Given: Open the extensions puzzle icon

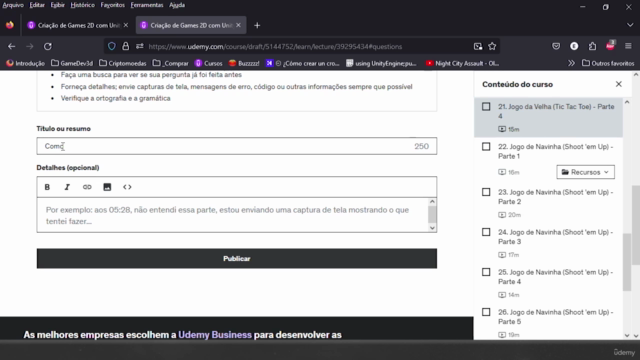Looking at the screenshot, I should point(592,47).
